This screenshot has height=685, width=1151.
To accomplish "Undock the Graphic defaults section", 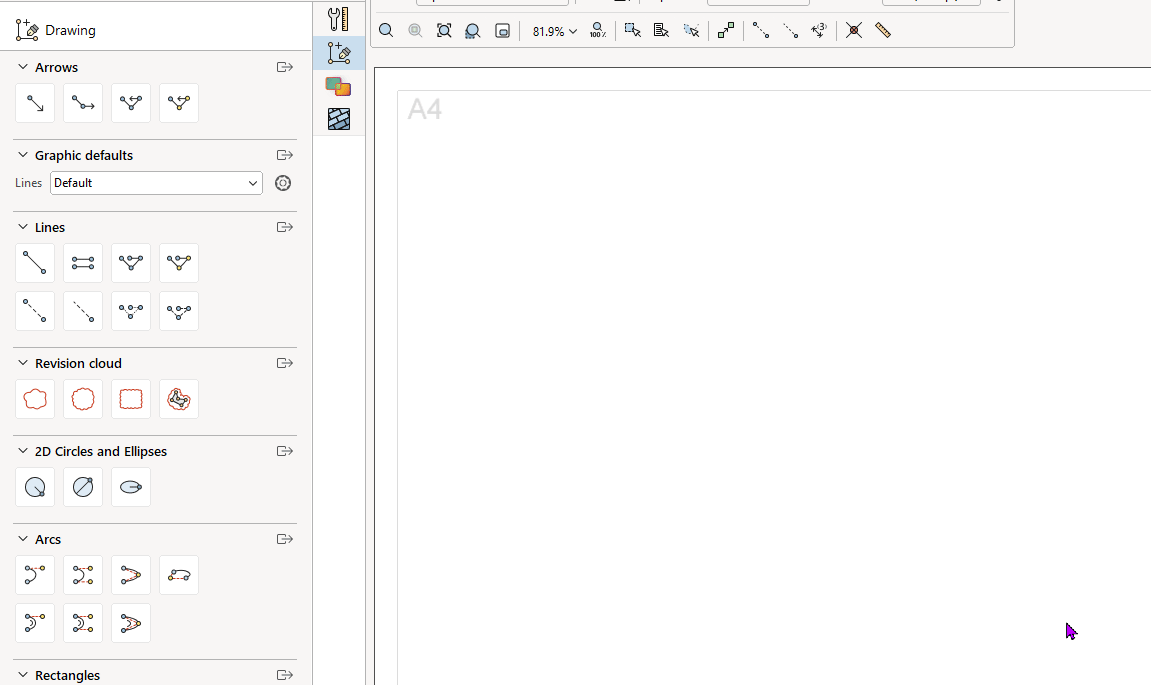I will (x=285, y=155).
